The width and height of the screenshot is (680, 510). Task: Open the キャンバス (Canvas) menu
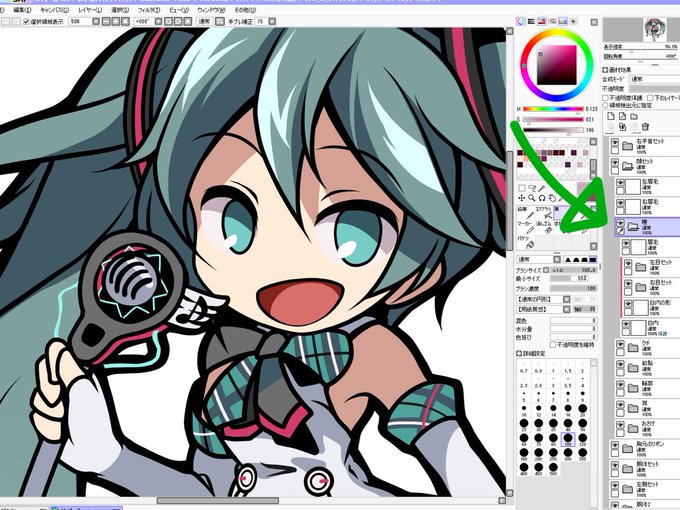tap(54, 10)
